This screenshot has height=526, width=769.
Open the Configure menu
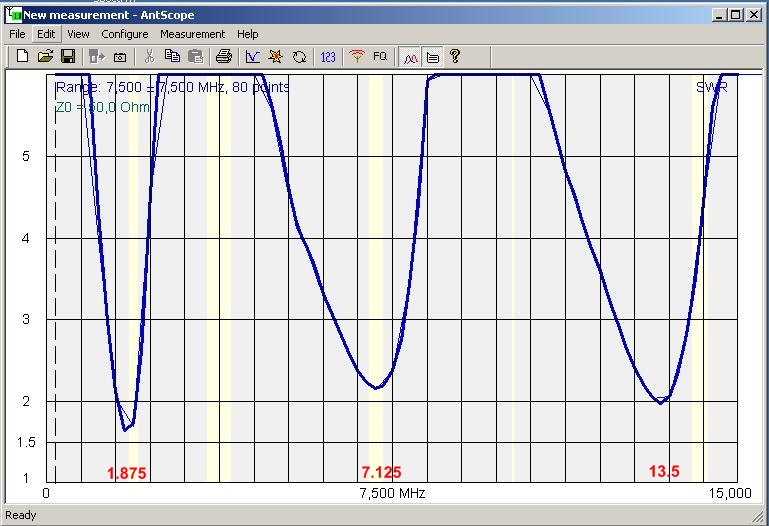click(x=125, y=34)
